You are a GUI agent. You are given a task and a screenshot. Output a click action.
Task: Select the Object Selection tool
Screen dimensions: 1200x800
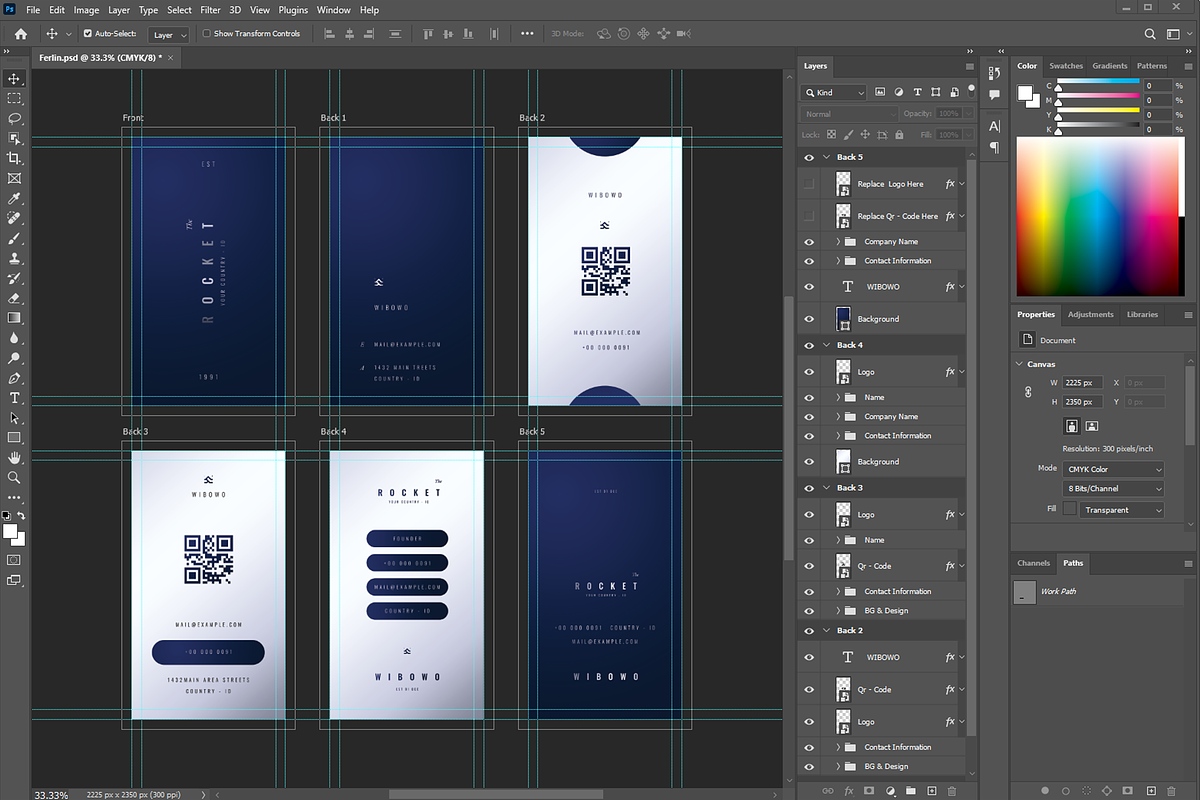[14, 139]
